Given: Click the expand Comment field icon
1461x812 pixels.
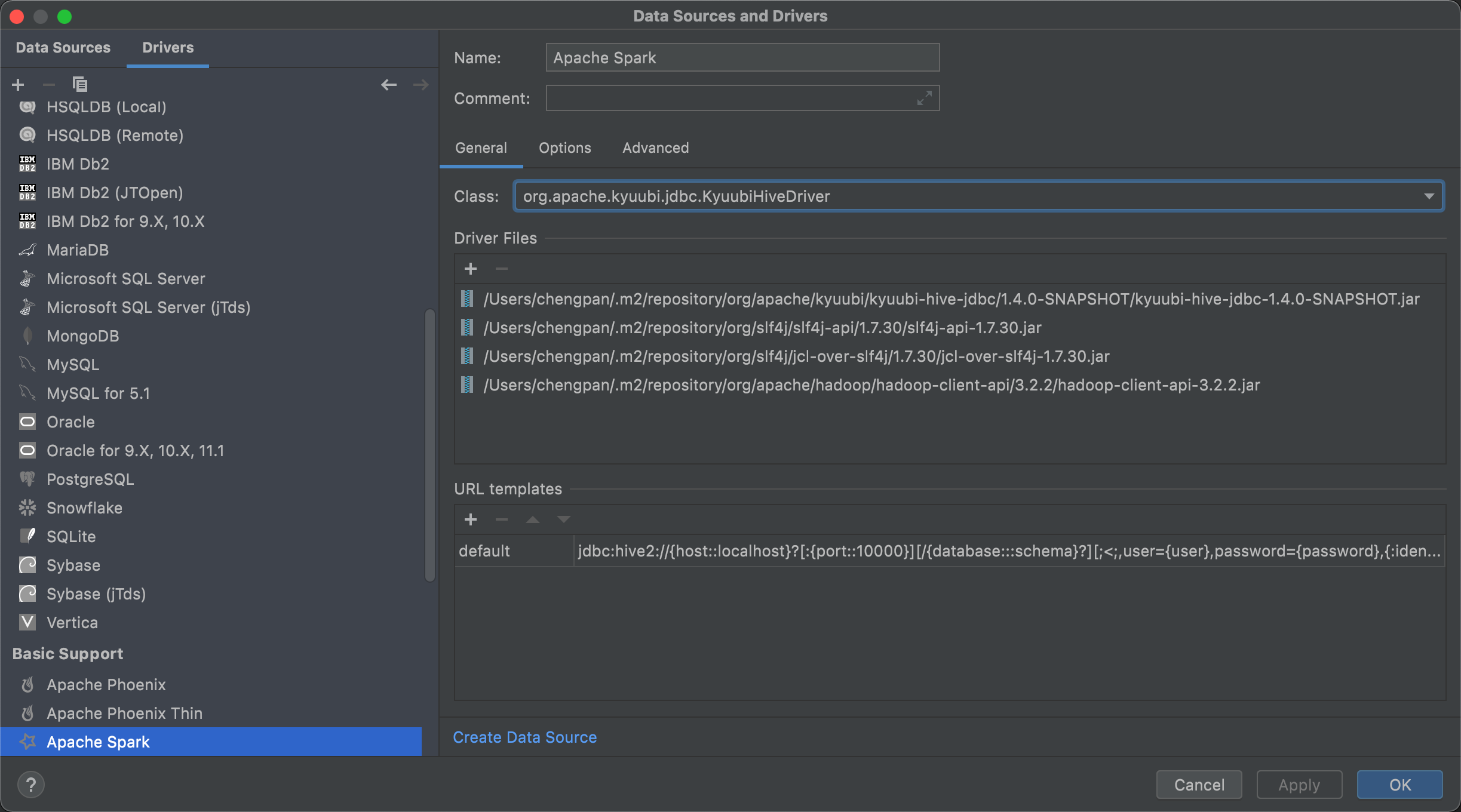Looking at the screenshot, I should (924, 99).
